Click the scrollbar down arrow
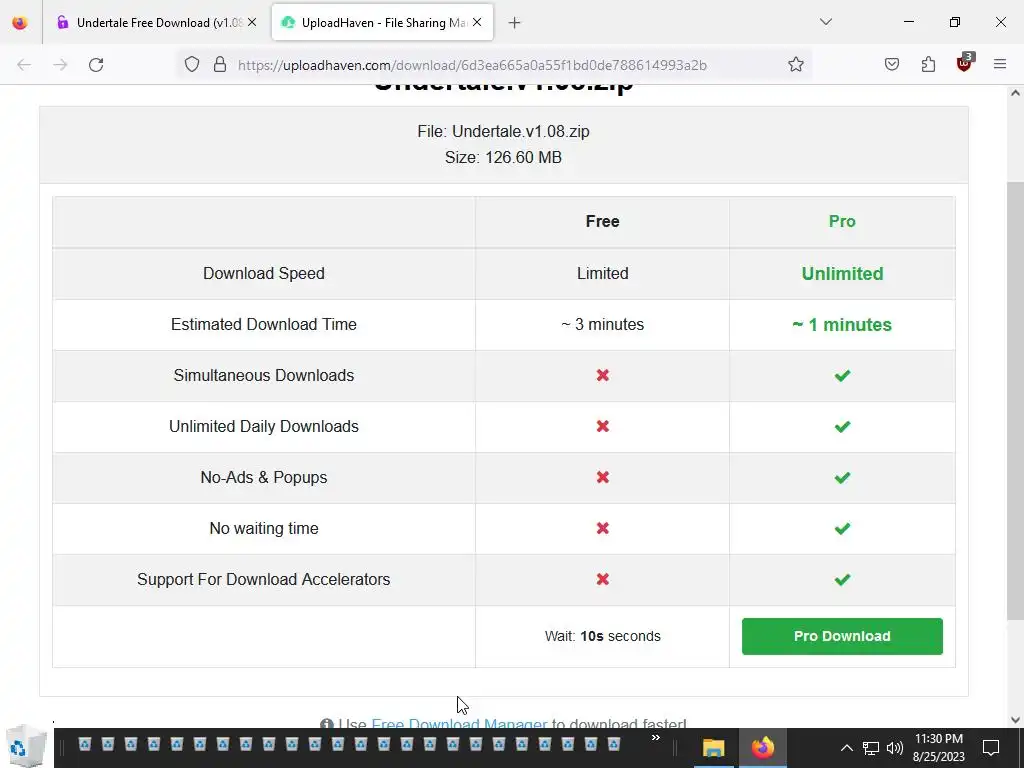Image resolution: width=1024 pixels, height=768 pixels. tap(1015, 720)
